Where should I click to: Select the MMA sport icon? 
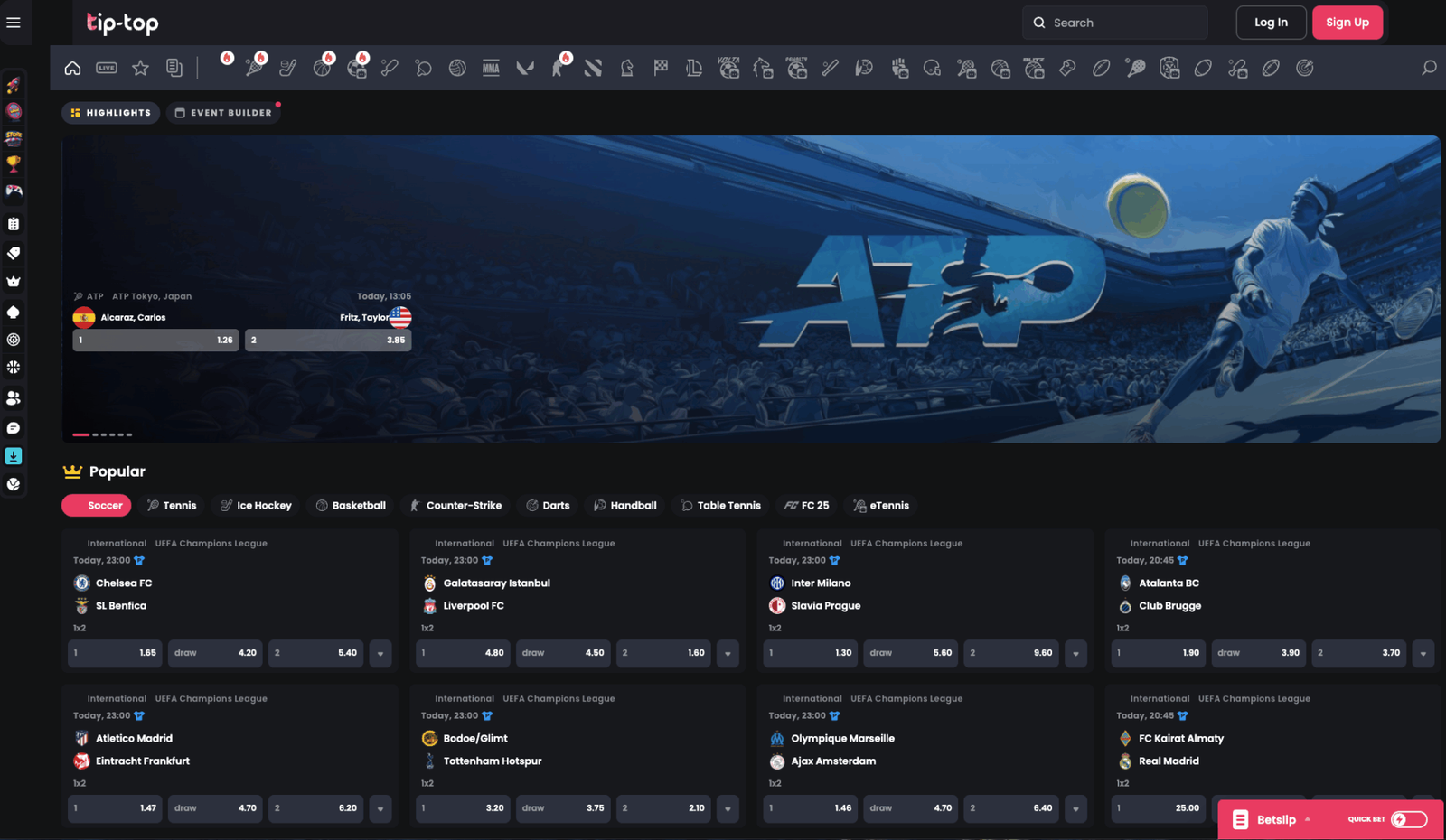click(x=491, y=68)
